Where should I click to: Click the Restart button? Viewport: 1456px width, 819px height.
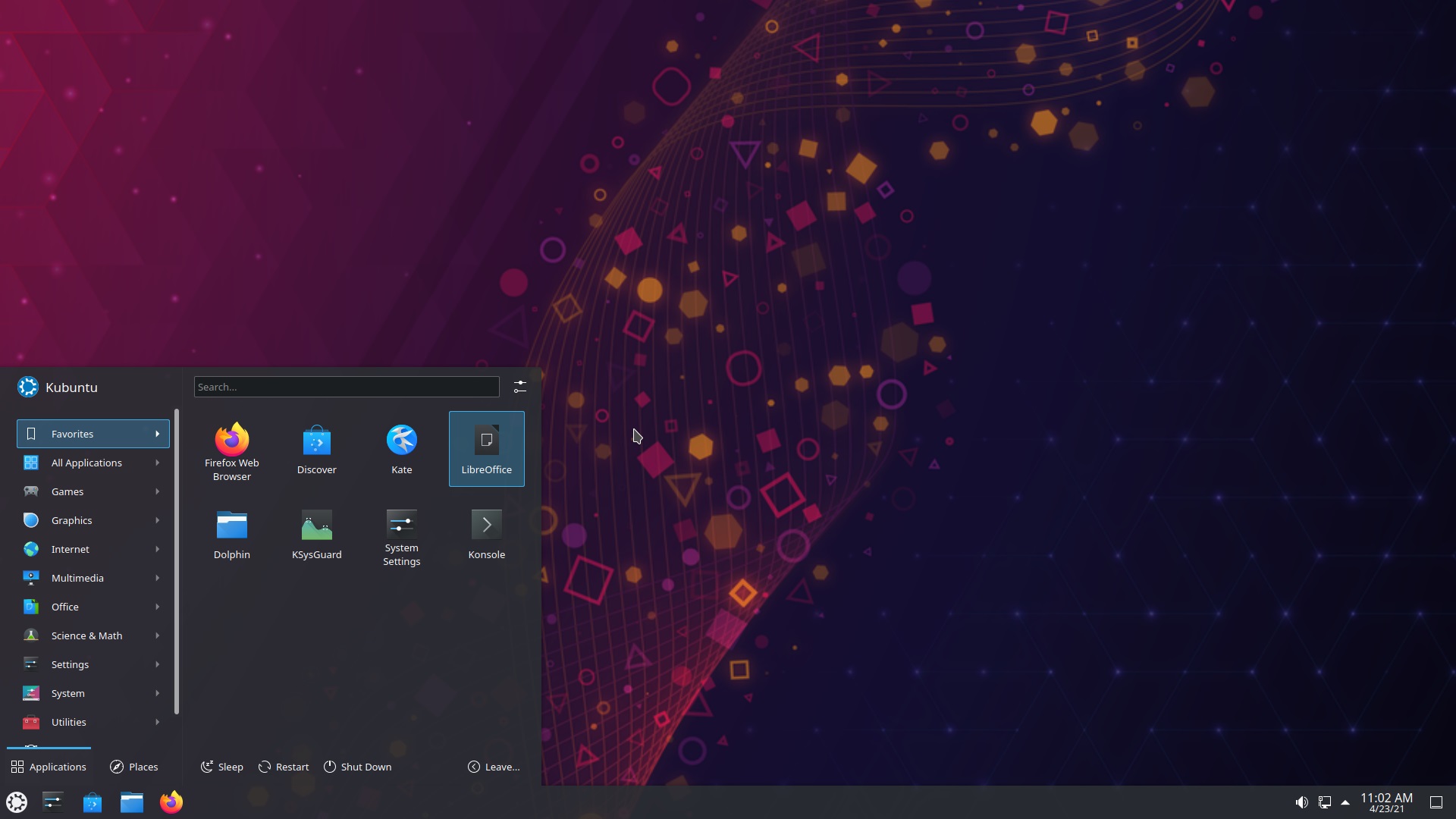pyautogui.click(x=284, y=767)
